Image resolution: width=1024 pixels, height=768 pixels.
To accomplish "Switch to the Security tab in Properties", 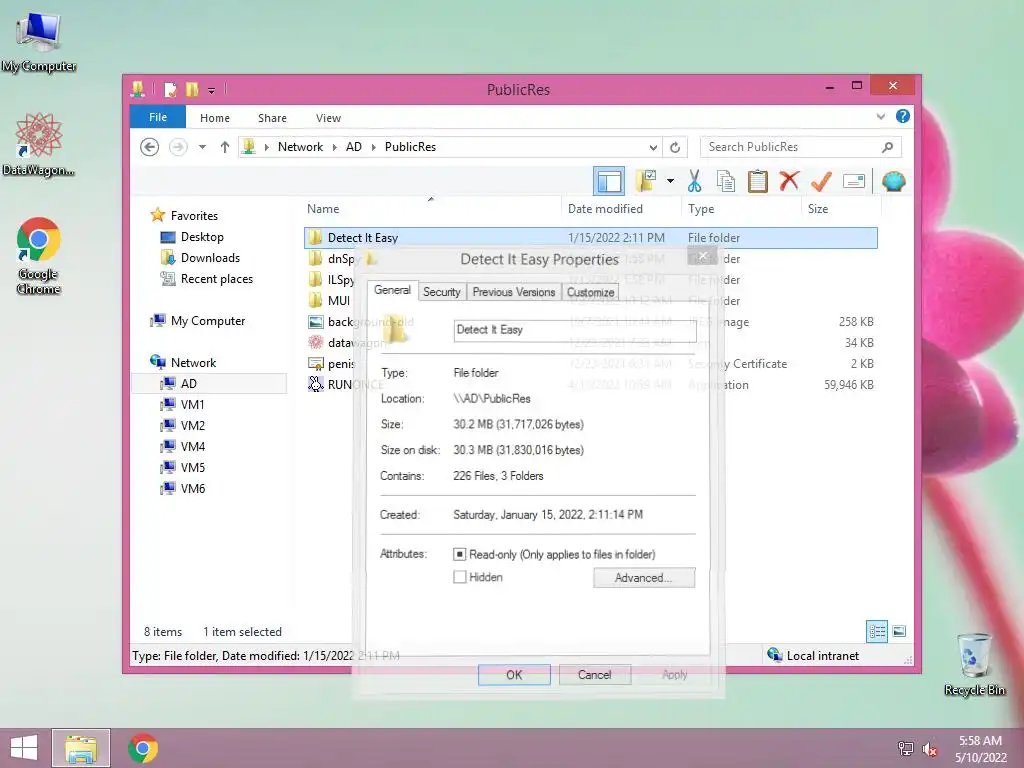I will (441, 292).
